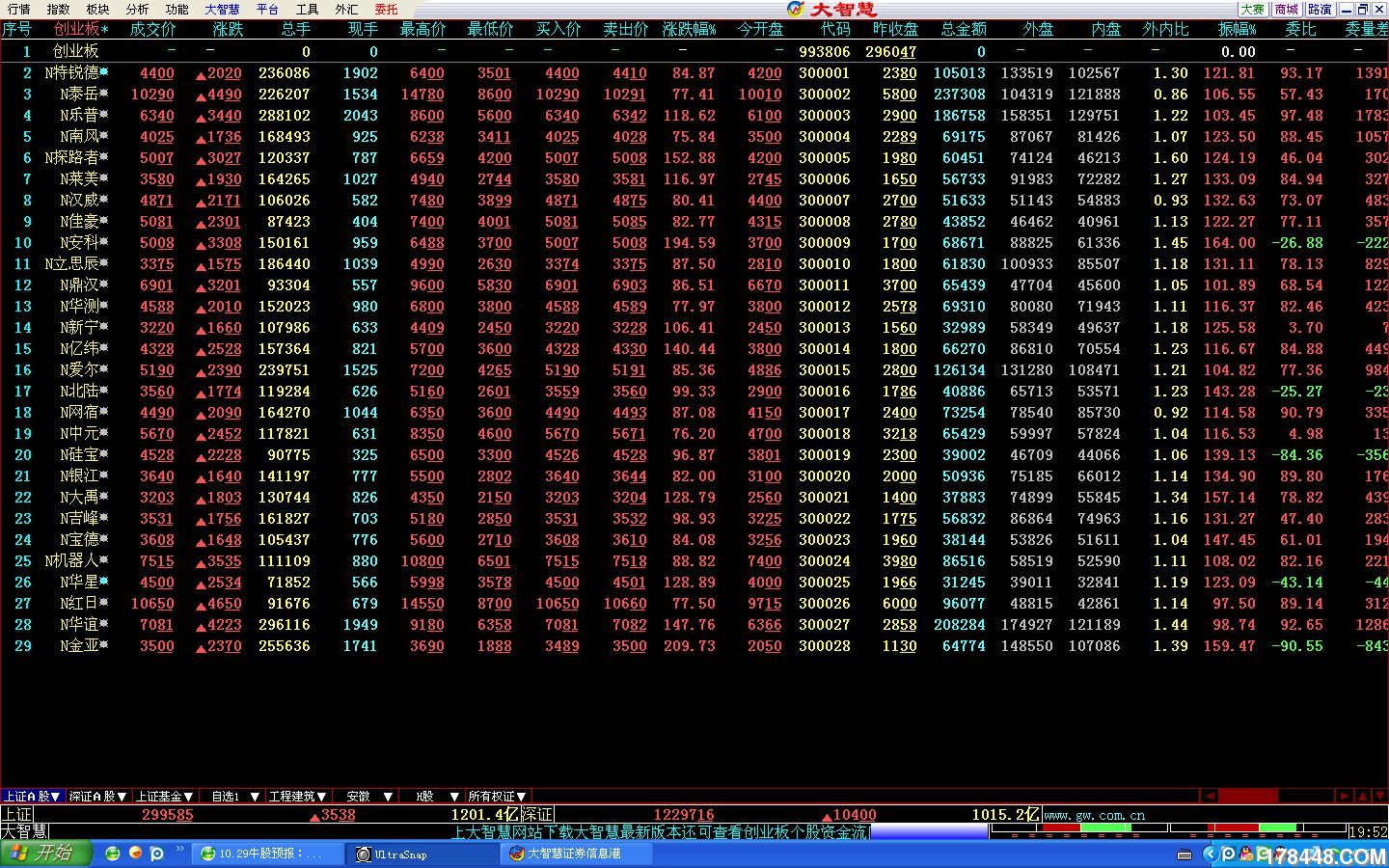The width and height of the screenshot is (1389, 868).
Task: Click the horizontal scroll left arrow
Action: pos(1210,796)
